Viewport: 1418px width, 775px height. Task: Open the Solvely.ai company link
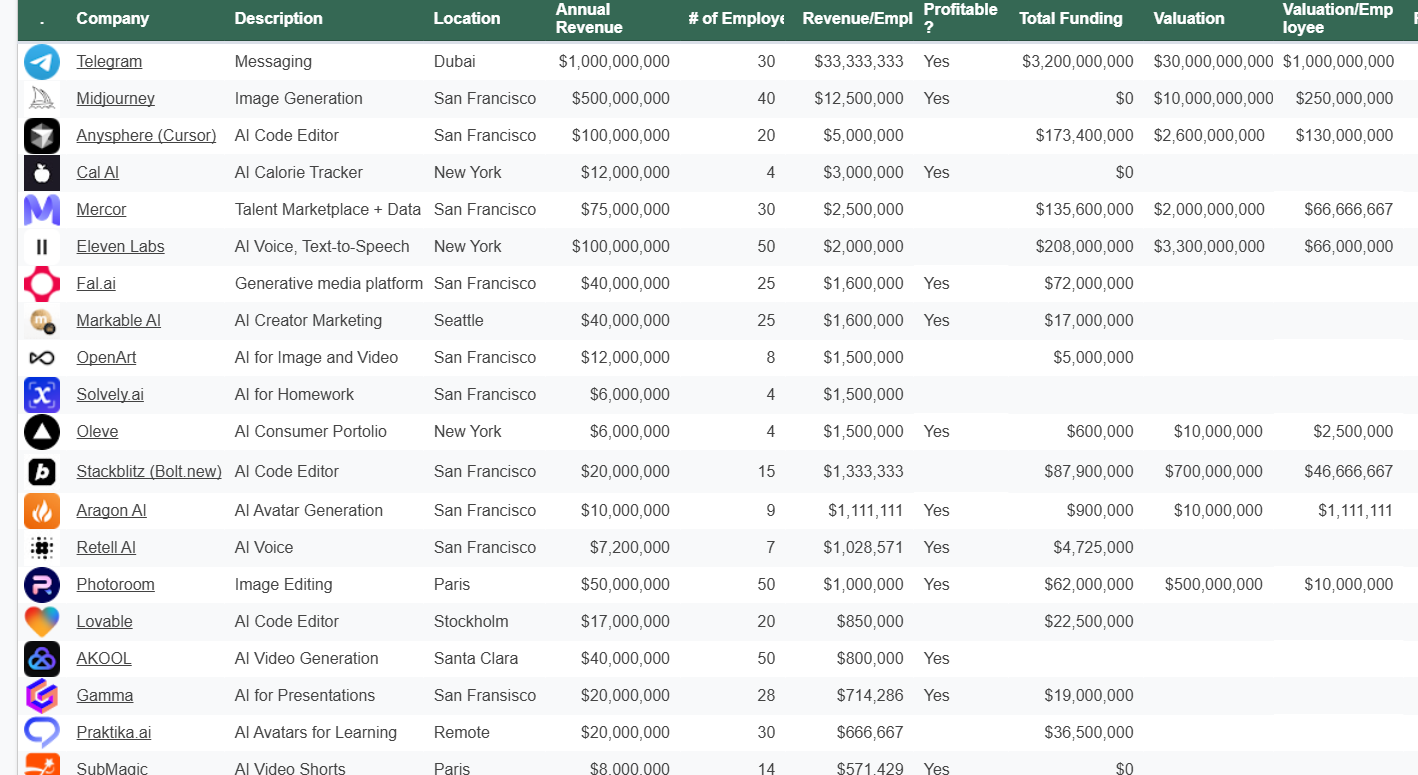coord(110,395)
